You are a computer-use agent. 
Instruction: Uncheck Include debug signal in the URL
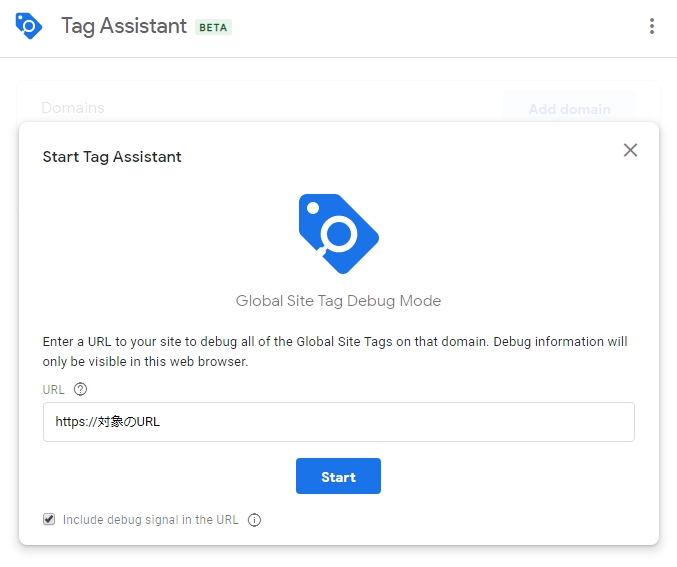pos(49,519)
